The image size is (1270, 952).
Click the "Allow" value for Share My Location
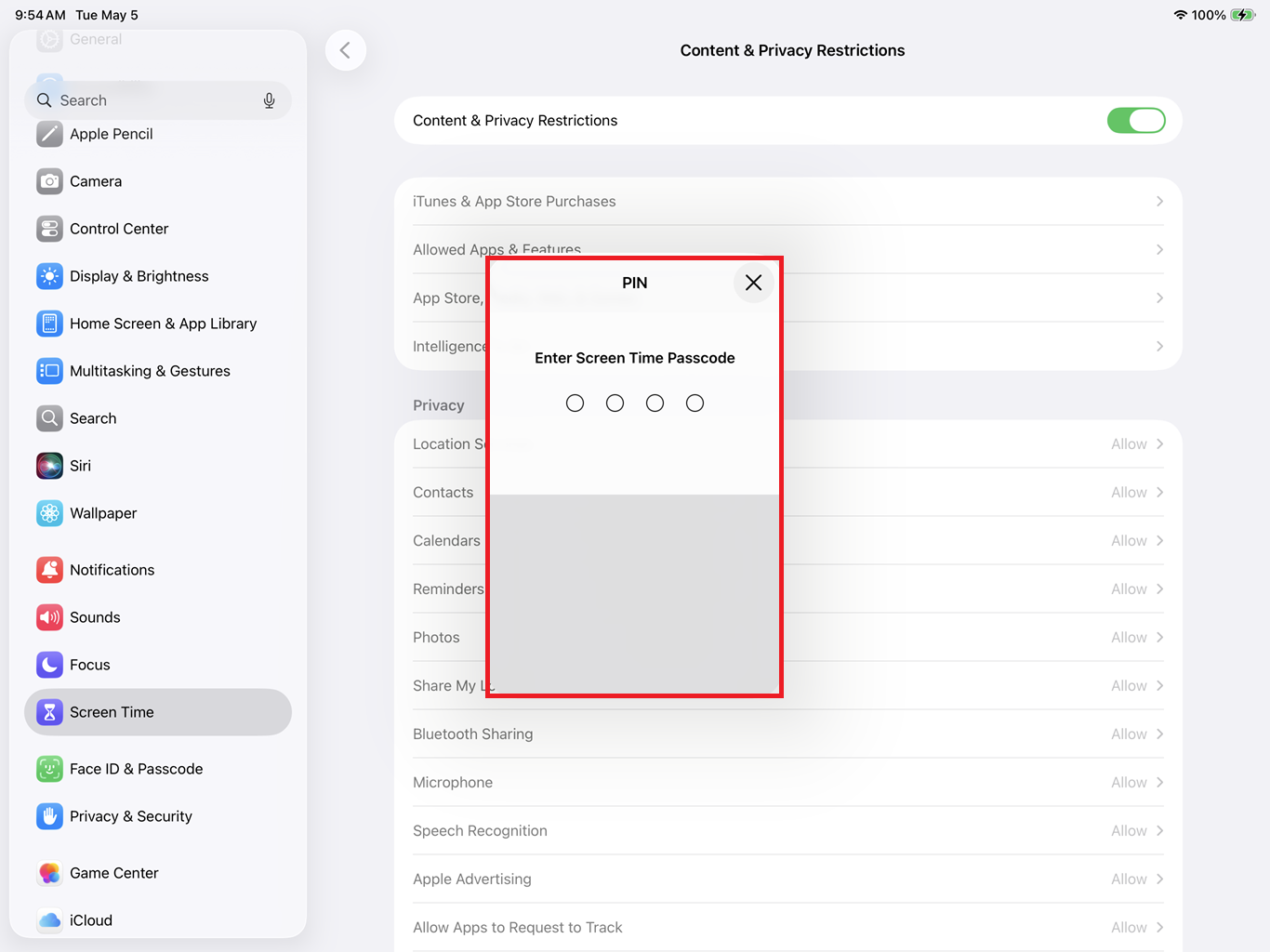[x=1129, y=686]
